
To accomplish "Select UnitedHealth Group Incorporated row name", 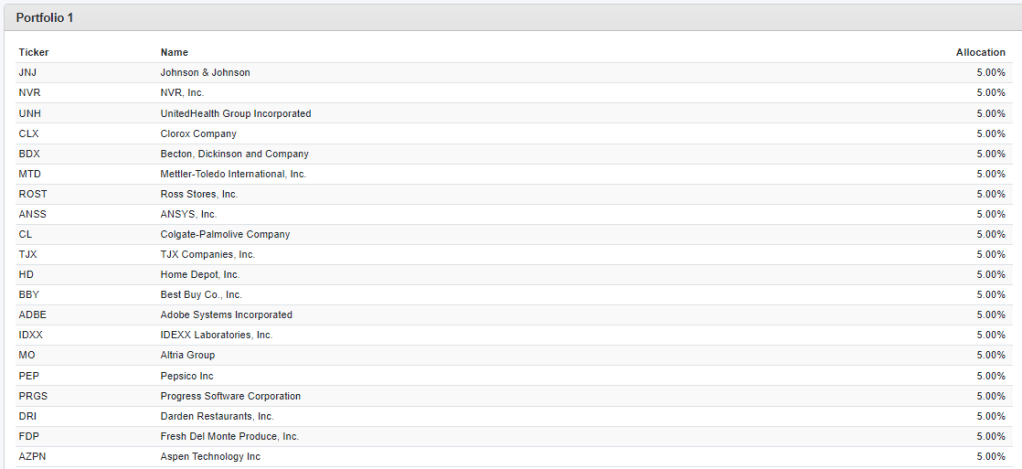I will coord(235,114).
